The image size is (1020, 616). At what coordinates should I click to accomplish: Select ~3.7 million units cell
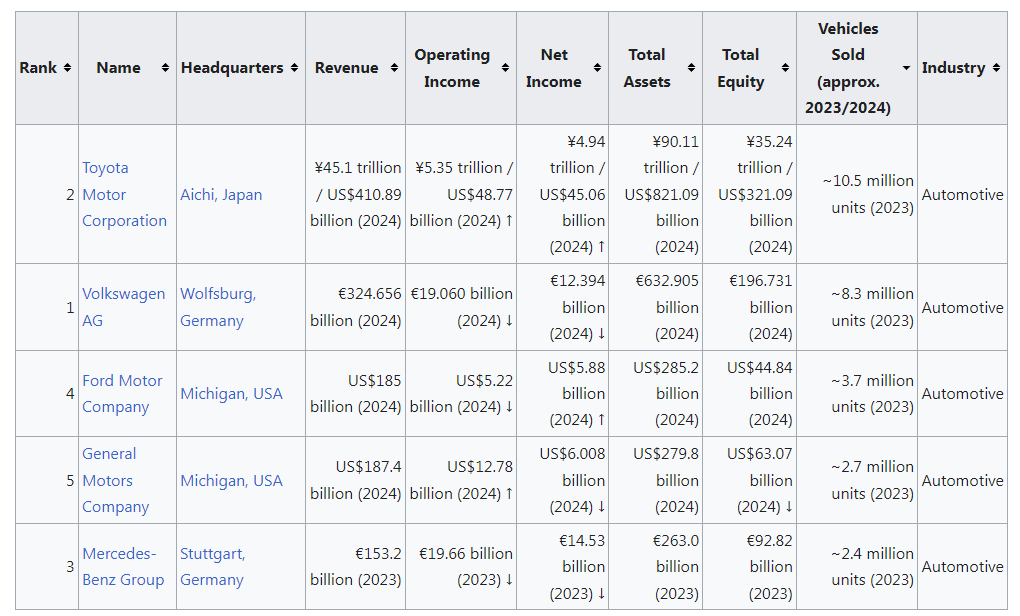click(857, 394)
